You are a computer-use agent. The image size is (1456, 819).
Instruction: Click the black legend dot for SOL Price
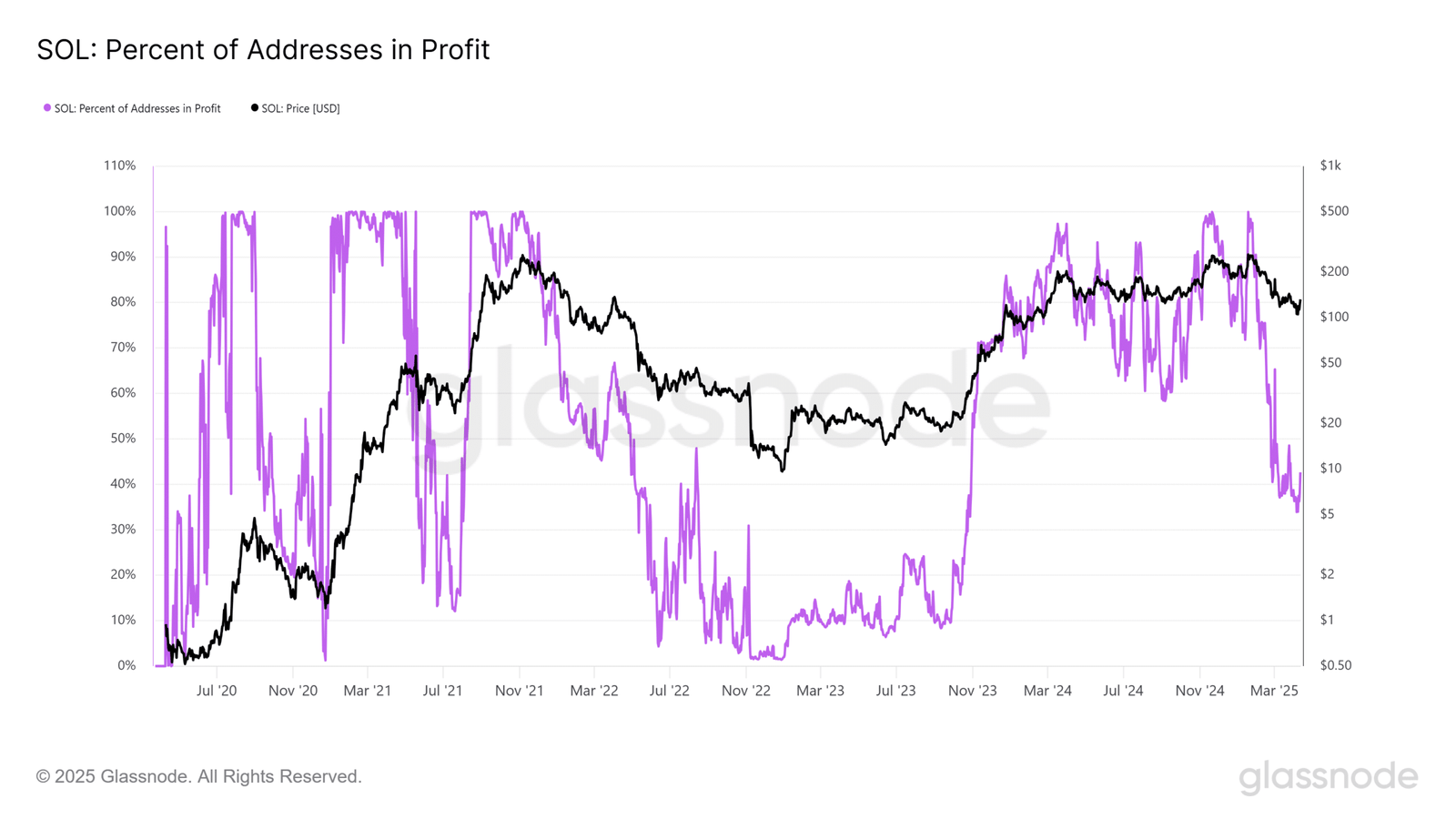point(255,108)
